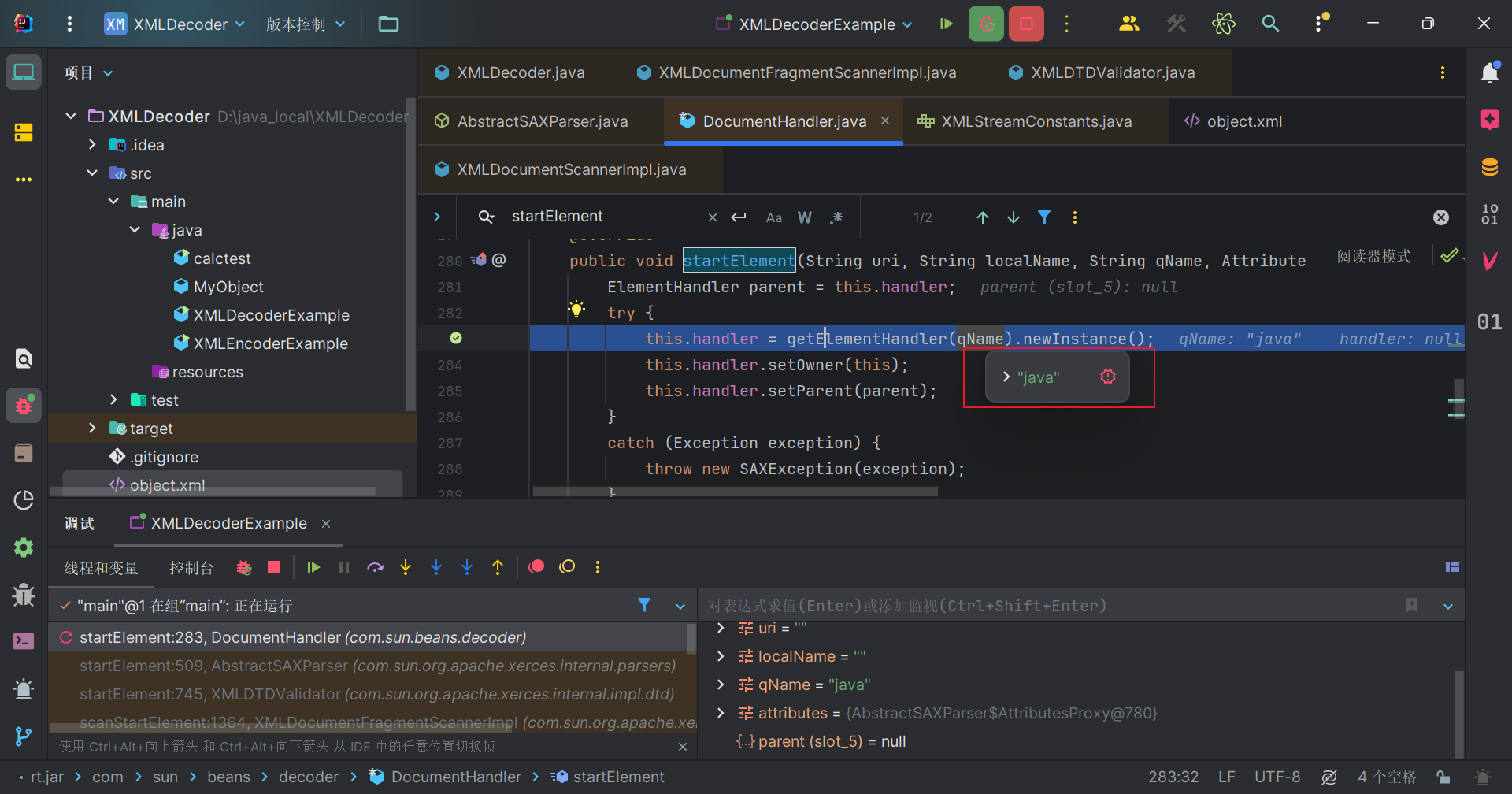Expand the attributes variable node
Viewport: 1512px width, 794px height.
coord(721,713)
